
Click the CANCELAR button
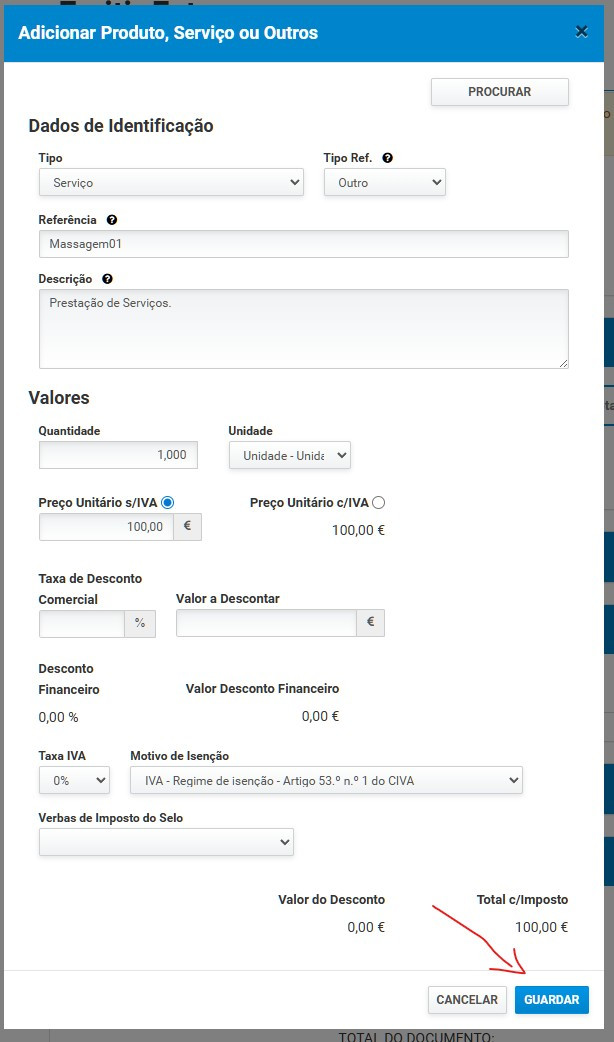[x=467, y=1000]
